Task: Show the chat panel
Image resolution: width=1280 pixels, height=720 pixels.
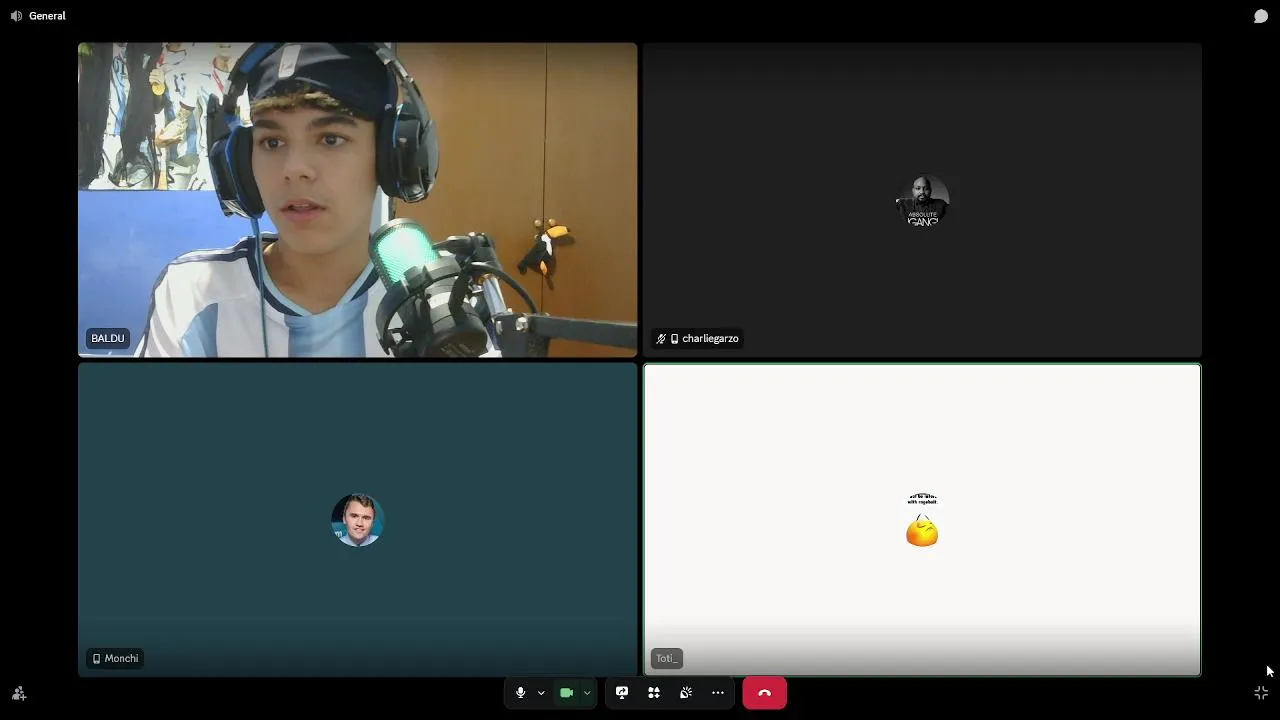Action: coord(1261,16)
